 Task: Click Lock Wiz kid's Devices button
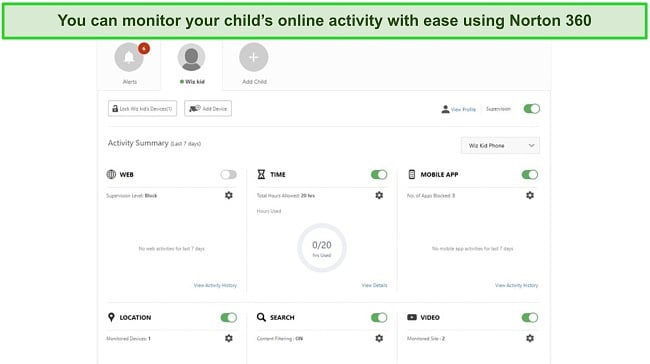coord(142,109)
